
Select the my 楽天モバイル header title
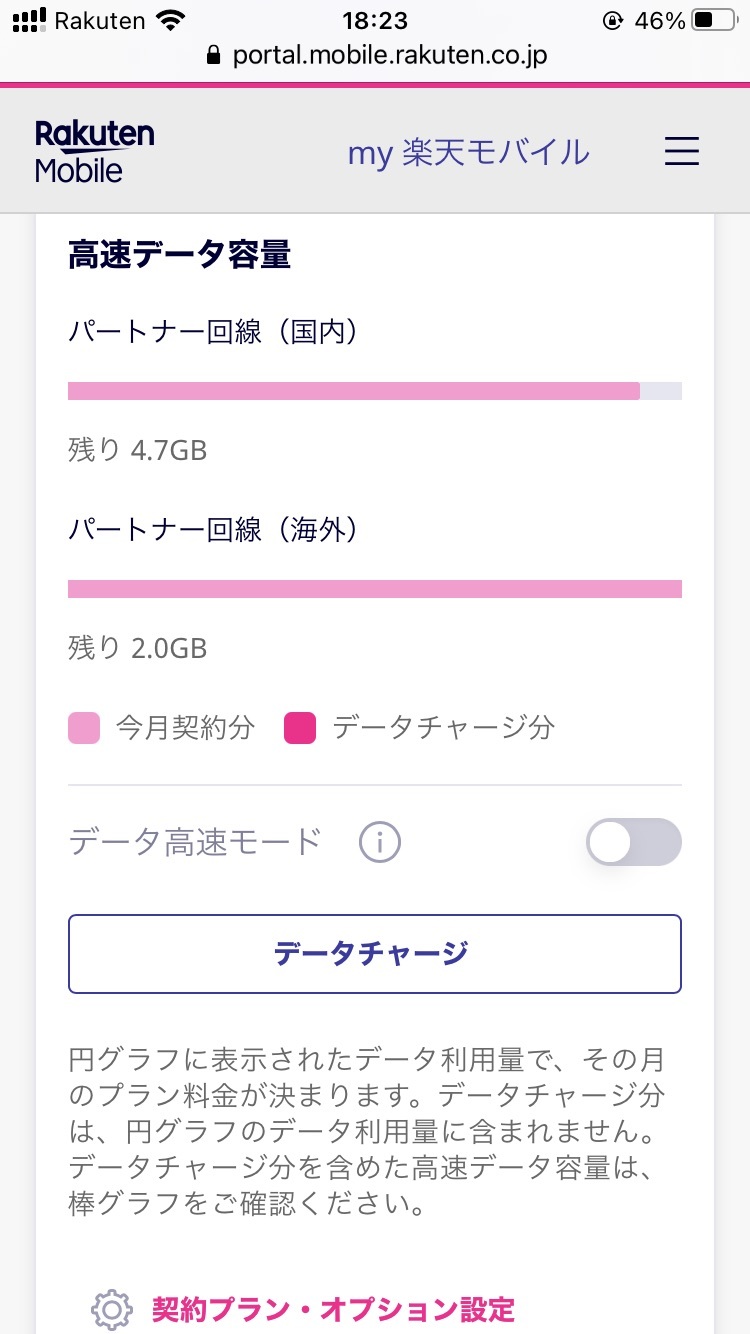[x=468, y=153]
